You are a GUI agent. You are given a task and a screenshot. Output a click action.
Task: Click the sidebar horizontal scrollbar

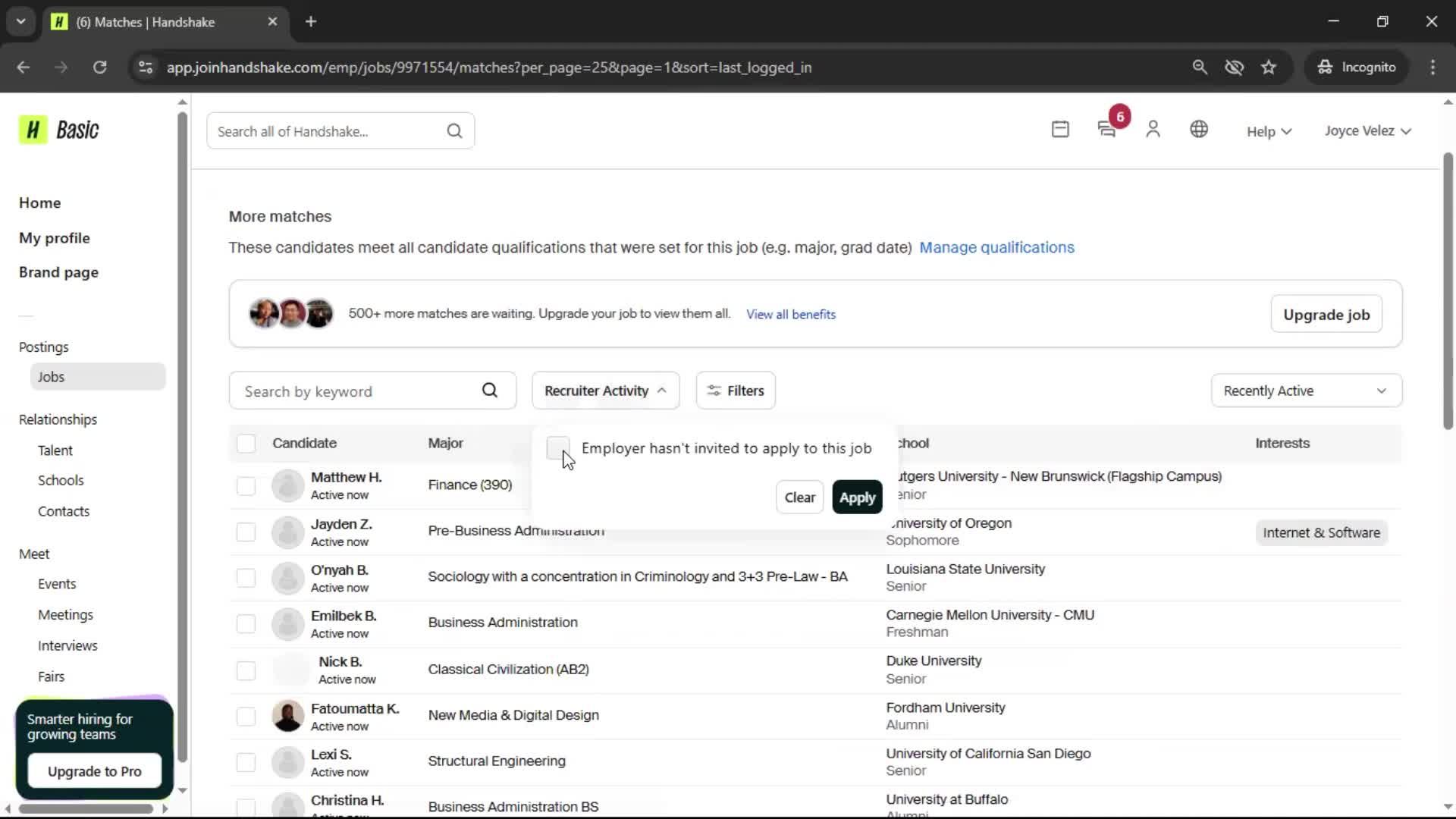pyautogui.click(x=85, y=809)
